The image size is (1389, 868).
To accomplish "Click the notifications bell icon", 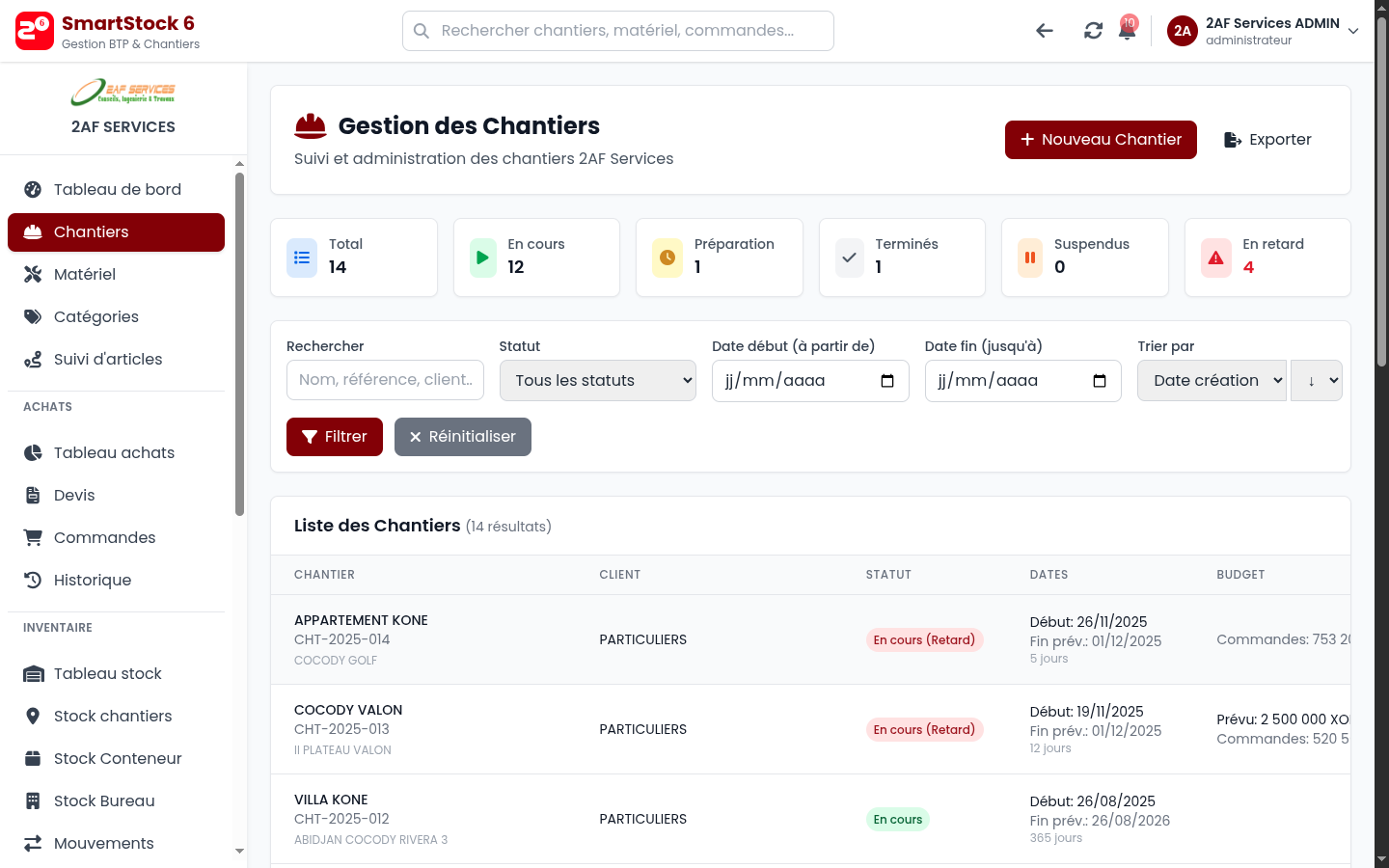I will click(x=1127, y=31).
